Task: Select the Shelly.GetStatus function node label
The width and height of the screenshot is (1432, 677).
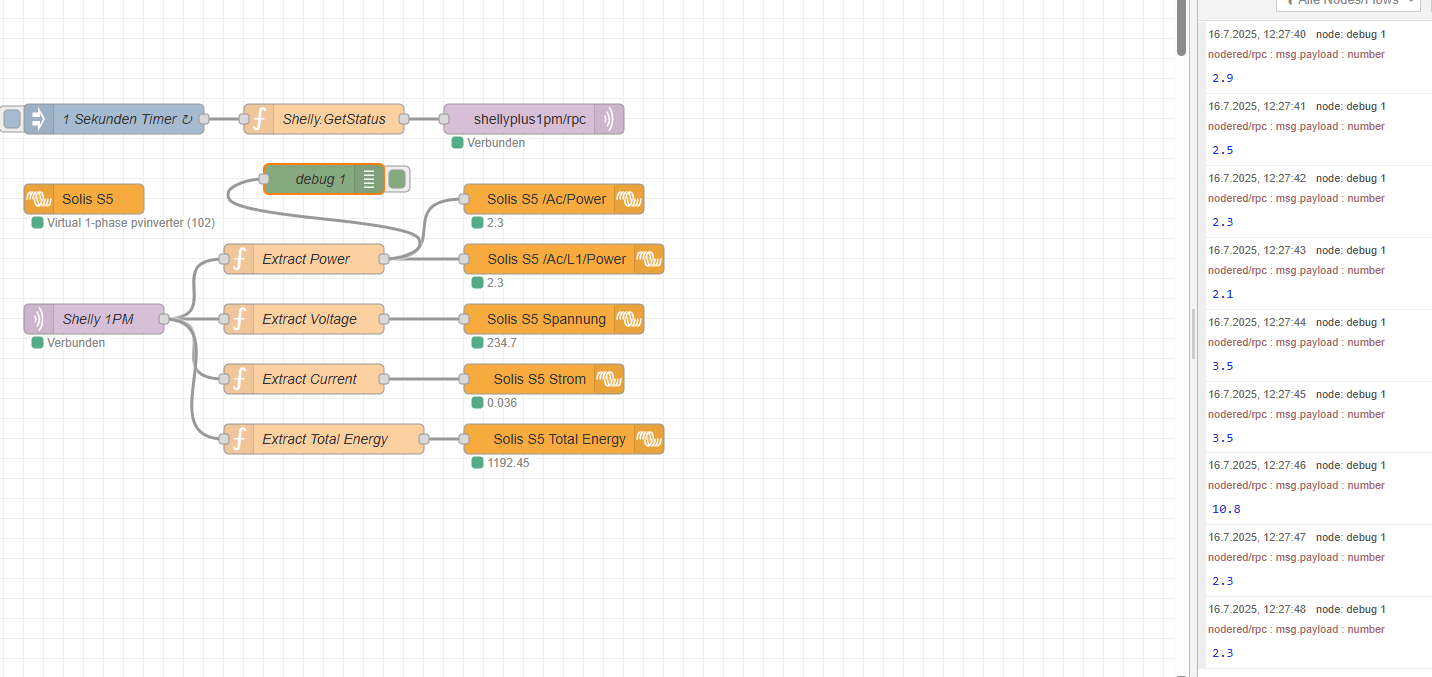Action: pyautogui.click(x=334, y=119)
